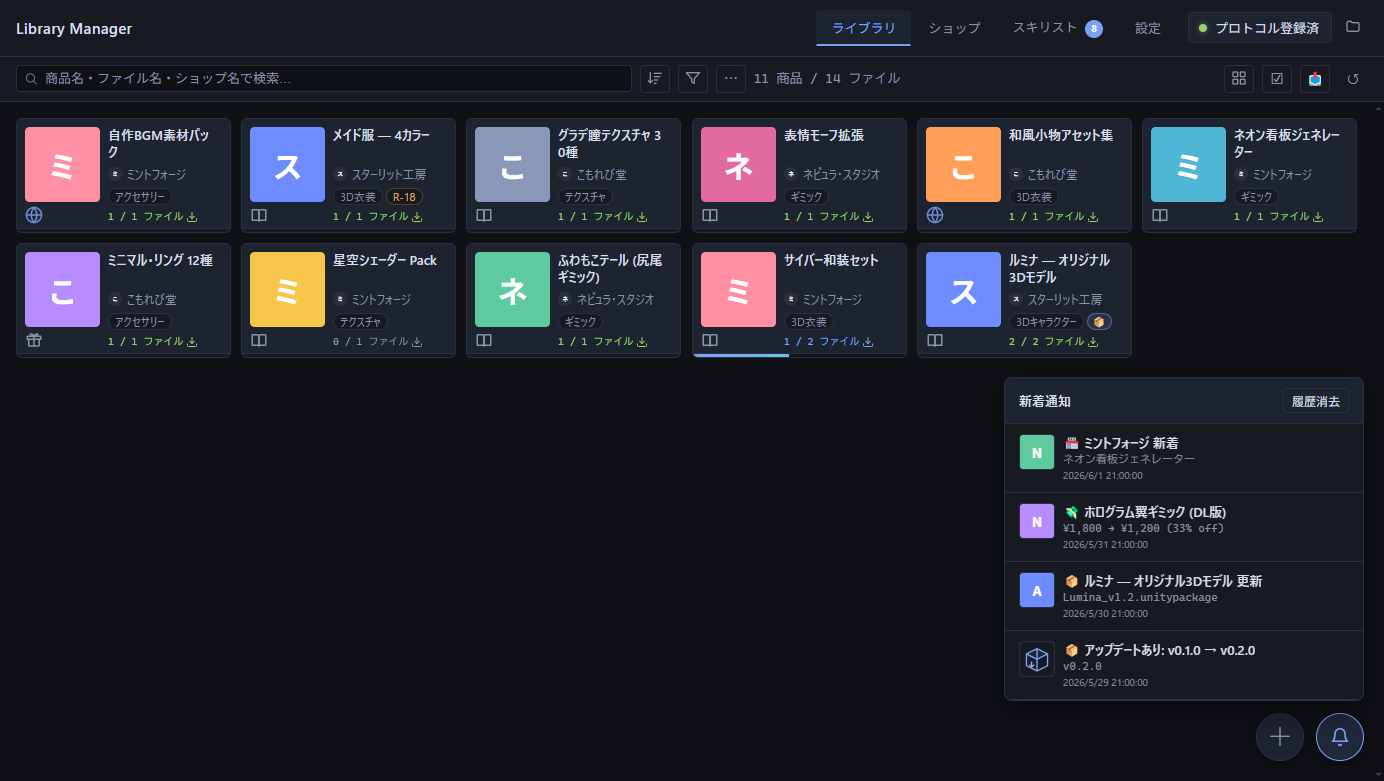Click the box icon of アップデートあり notification

1037,659
